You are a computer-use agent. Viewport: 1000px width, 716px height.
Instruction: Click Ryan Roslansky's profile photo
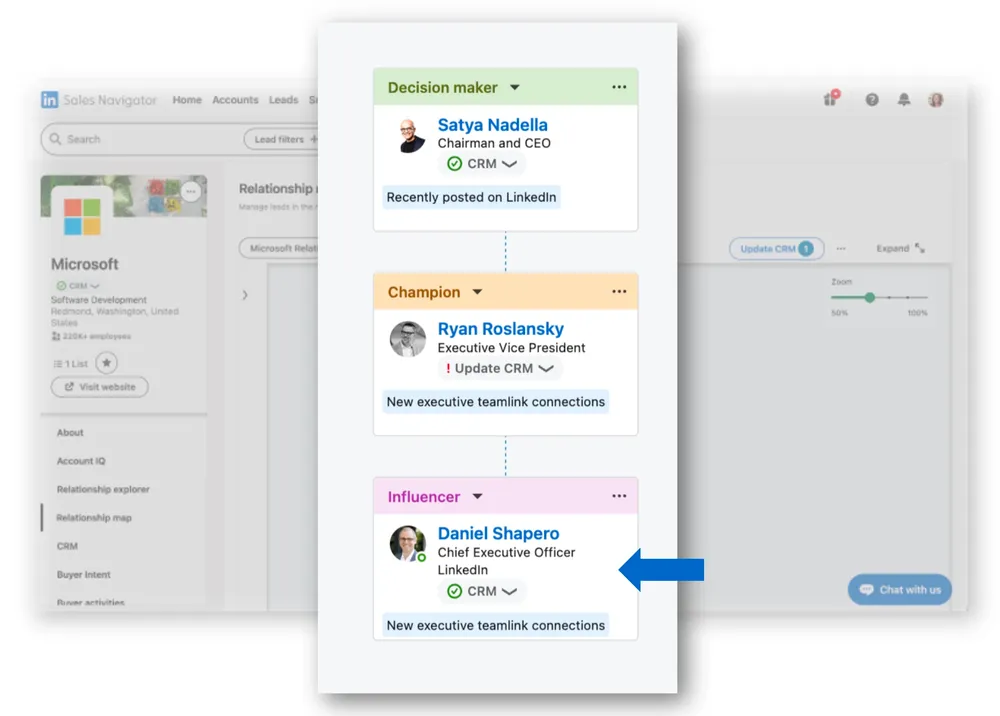pos(408,339)
